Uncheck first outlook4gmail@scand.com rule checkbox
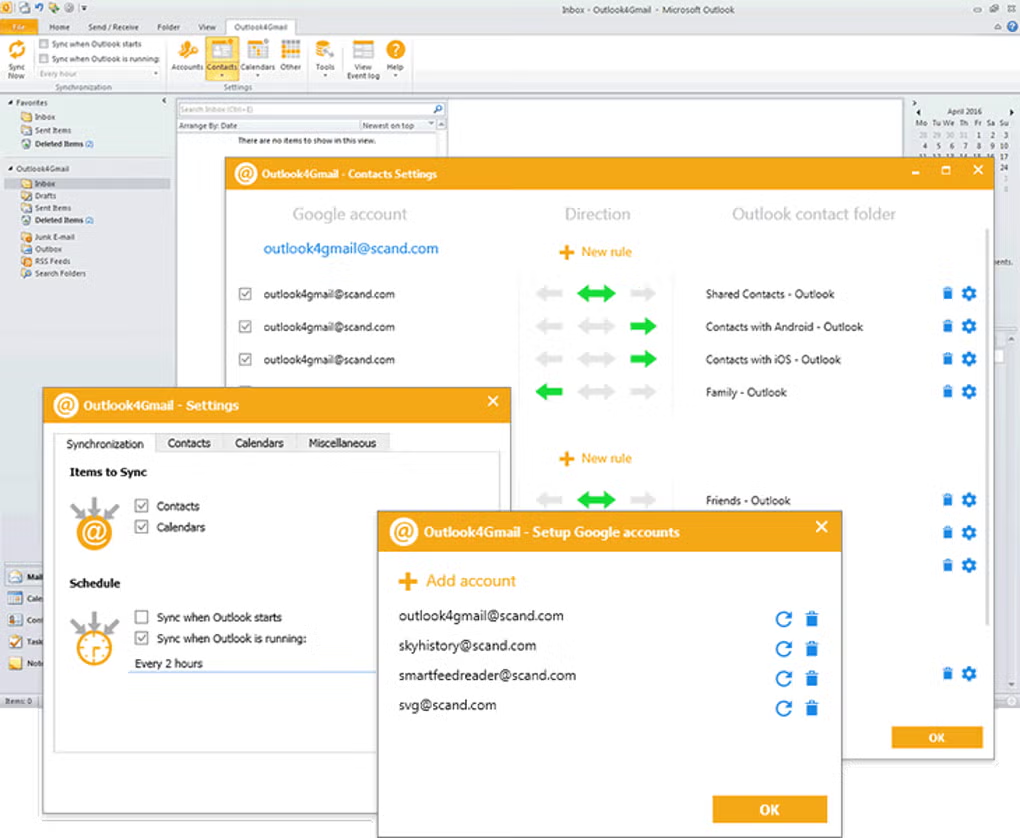 pyautogui.click(x=245, y=294)
